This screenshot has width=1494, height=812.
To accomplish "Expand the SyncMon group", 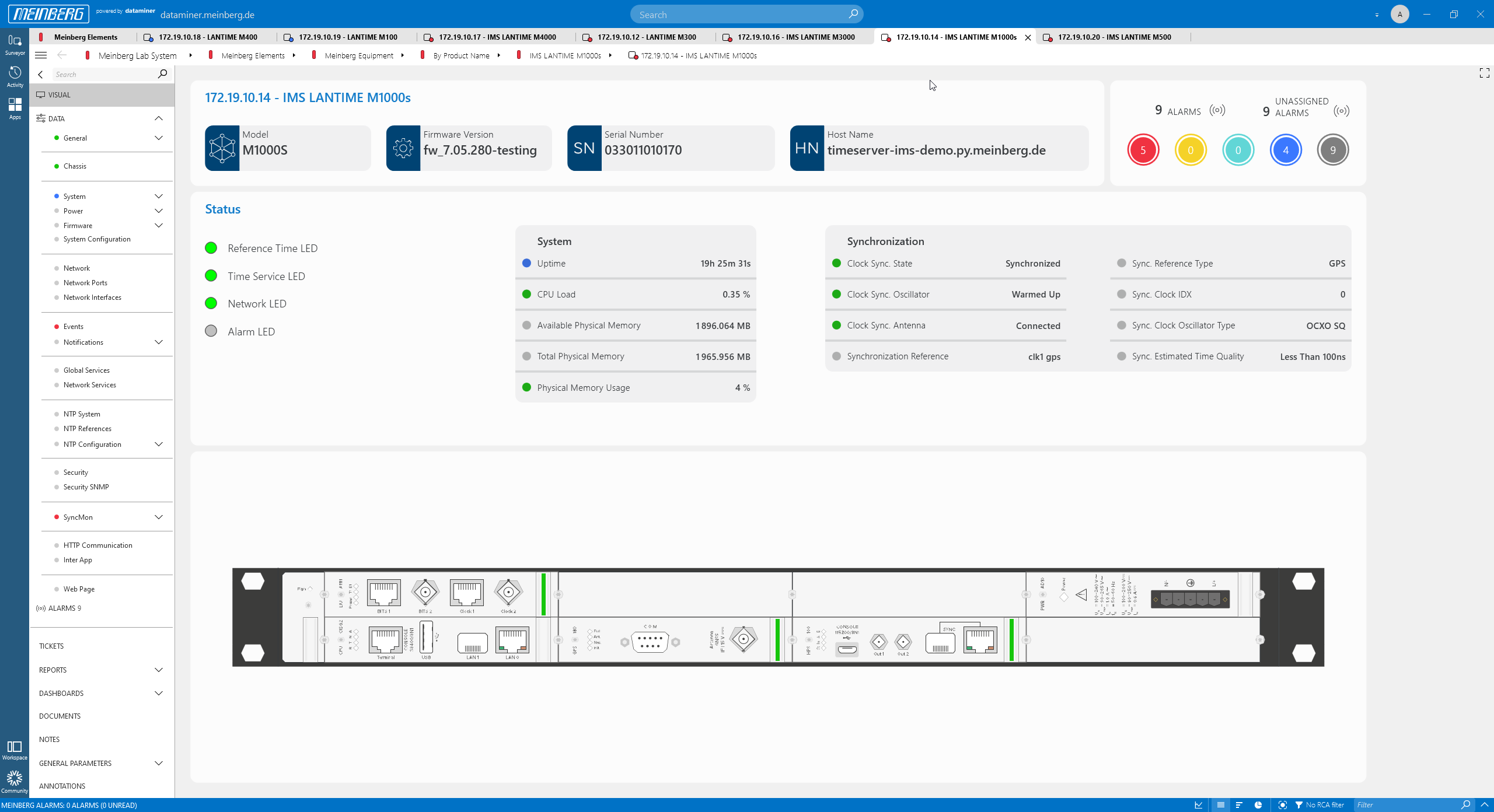I will click(158, 517).
